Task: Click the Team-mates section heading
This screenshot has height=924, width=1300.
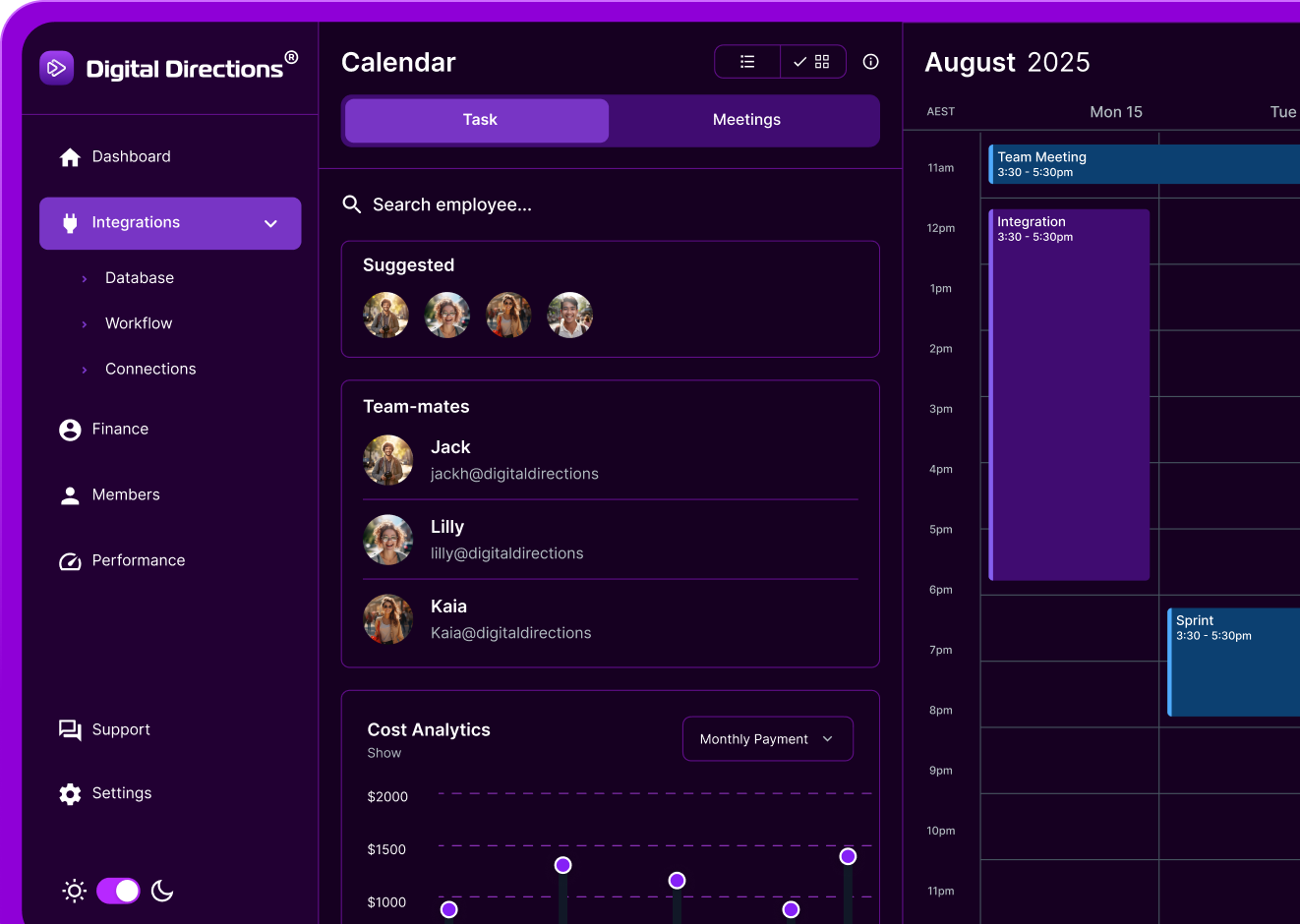Action: [x=416, y=407]
